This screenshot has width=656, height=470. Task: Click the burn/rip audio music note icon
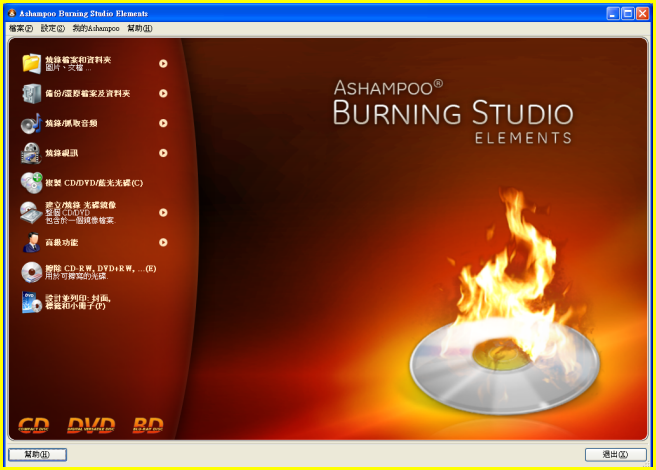[31, 124]
